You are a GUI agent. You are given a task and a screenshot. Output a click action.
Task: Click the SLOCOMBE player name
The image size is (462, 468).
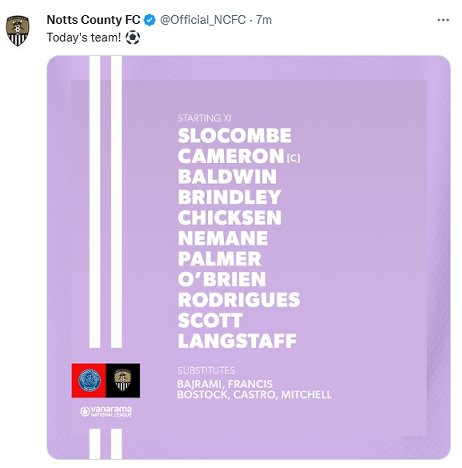click(235, 136)
